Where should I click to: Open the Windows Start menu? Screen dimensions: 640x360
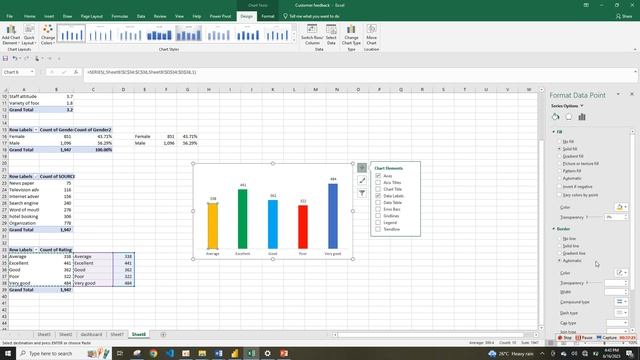(x=8, y=353)
